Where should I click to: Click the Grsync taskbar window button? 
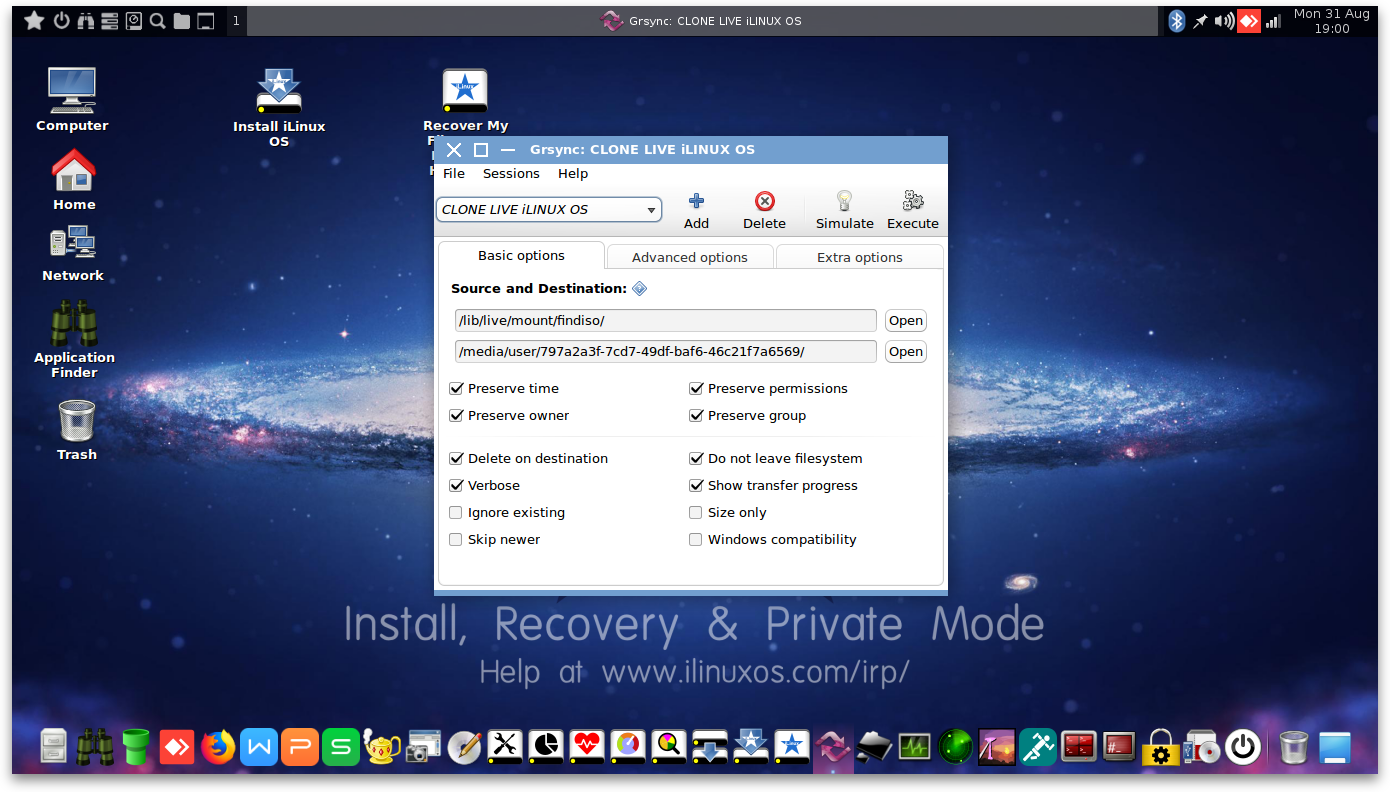(x=701, y=21)
